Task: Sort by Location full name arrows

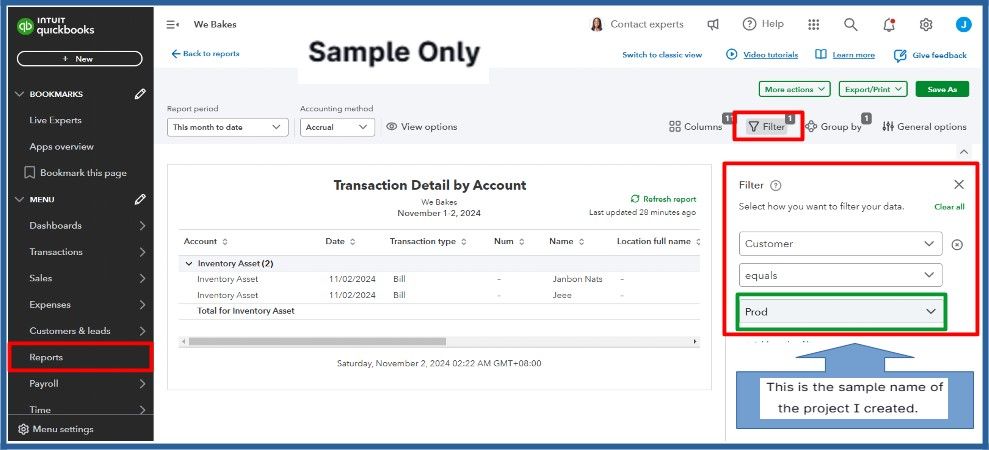Action: (697, 242)
